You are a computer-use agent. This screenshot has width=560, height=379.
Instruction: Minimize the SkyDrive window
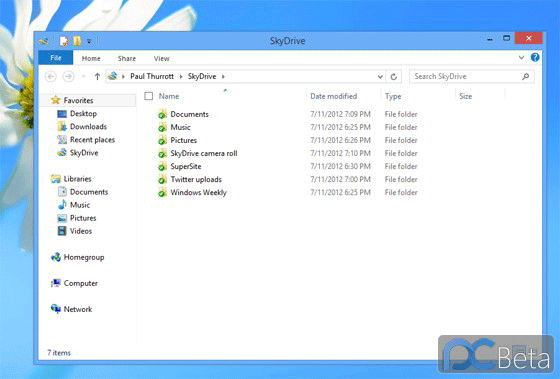point(490,39)
